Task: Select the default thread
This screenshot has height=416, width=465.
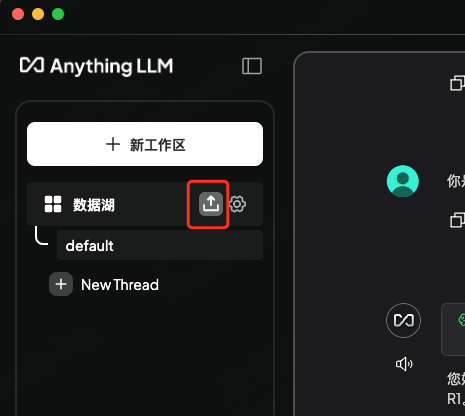Action: tap(160, 245)
